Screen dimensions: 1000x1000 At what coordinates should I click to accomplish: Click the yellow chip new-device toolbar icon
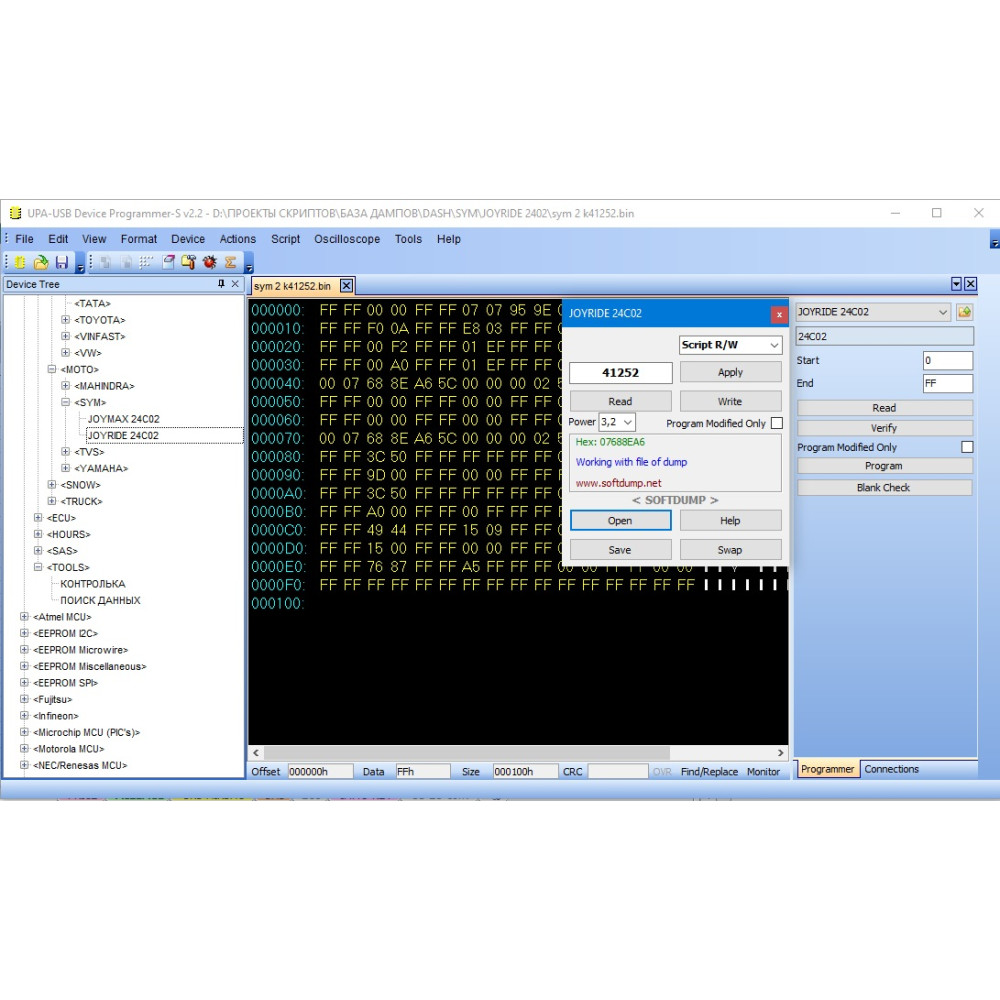[20, 262]
